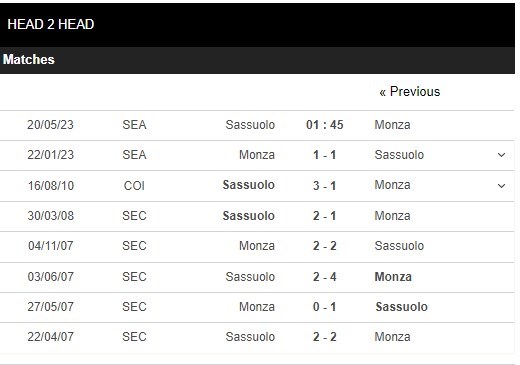This screenshot has width=520, height=365.
Task: Expand the 16/08/10 Sassuolo vs Monza match details
Action: (501, 186)
